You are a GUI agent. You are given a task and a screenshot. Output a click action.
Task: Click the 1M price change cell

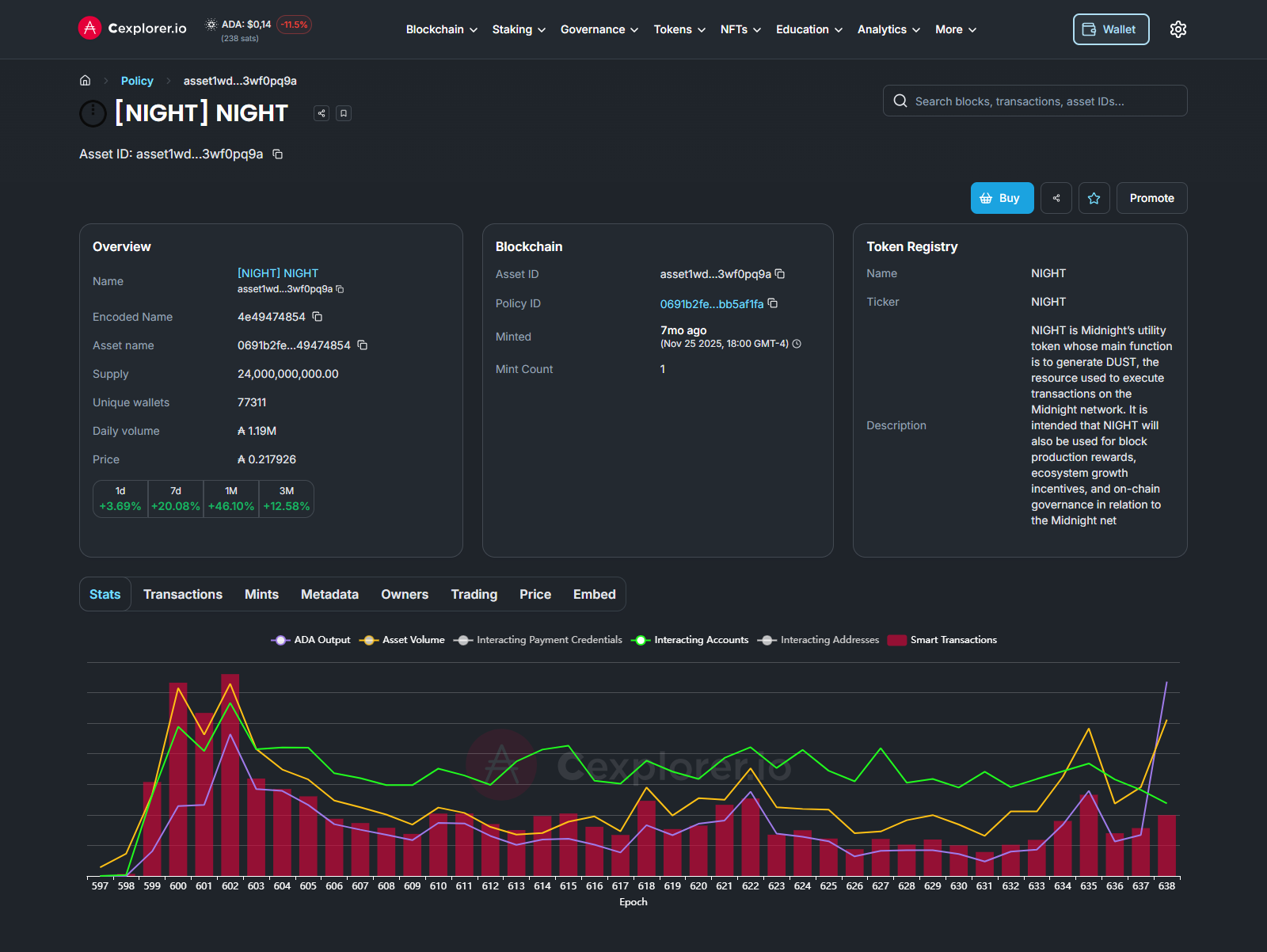coord(231,499)
